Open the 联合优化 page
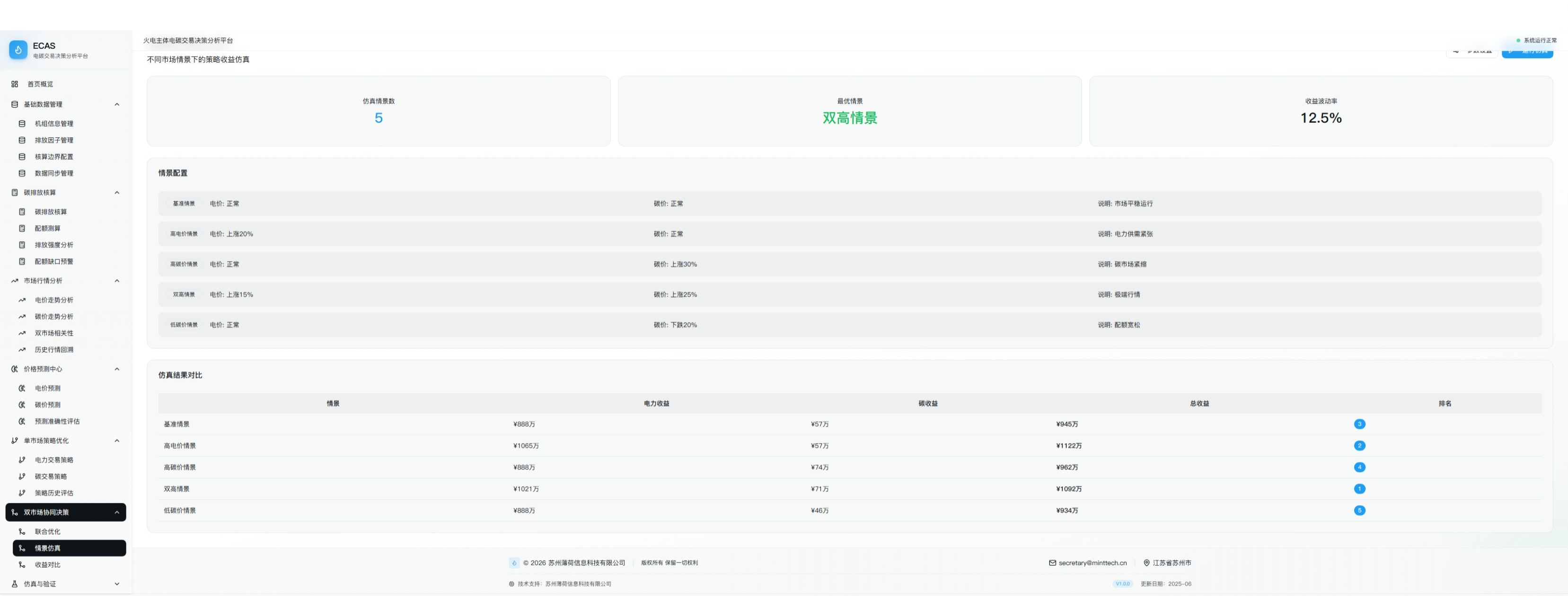1568x596 pixels. coord(47,532)
